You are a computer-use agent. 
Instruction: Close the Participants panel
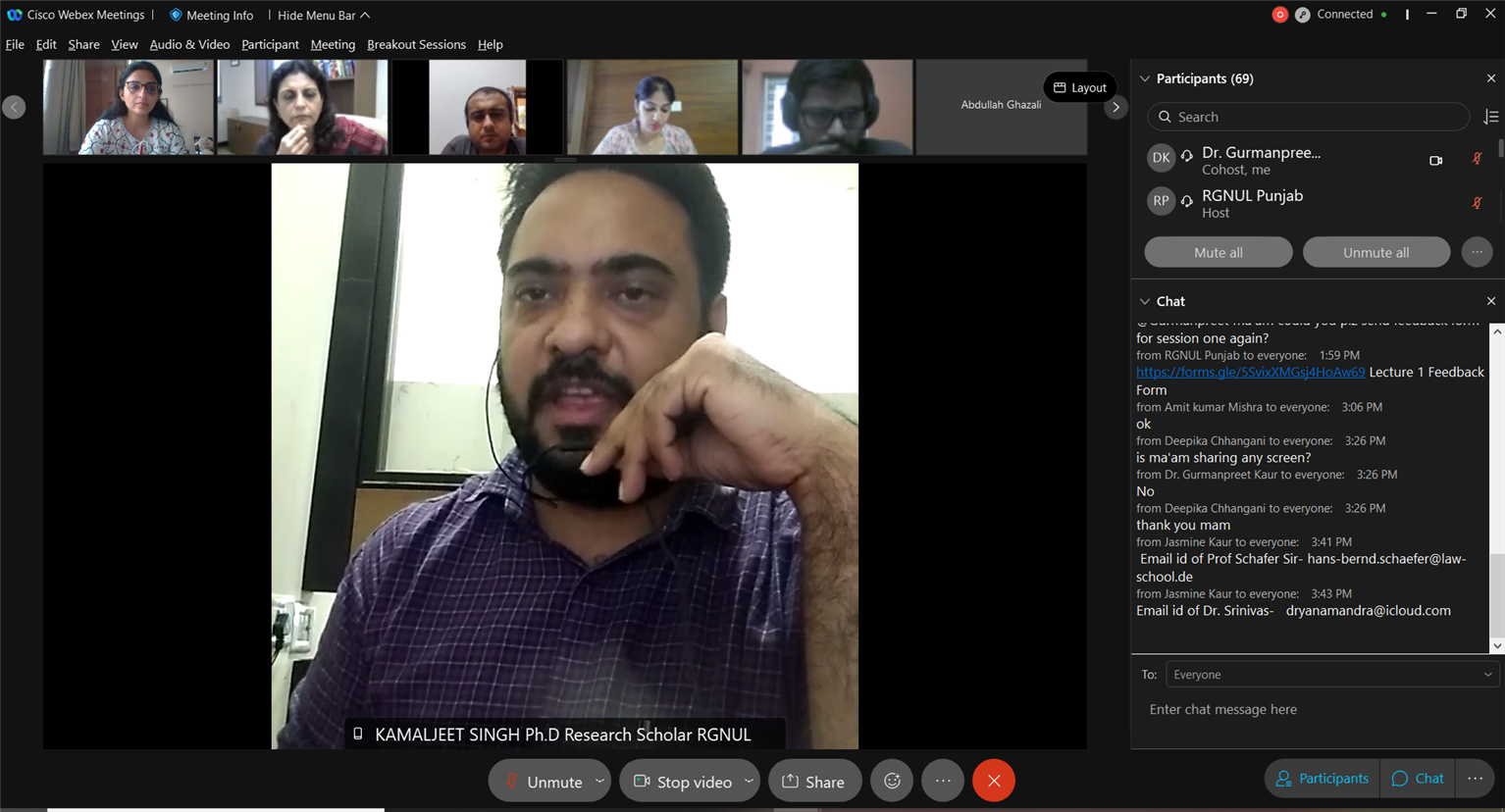1491,78
